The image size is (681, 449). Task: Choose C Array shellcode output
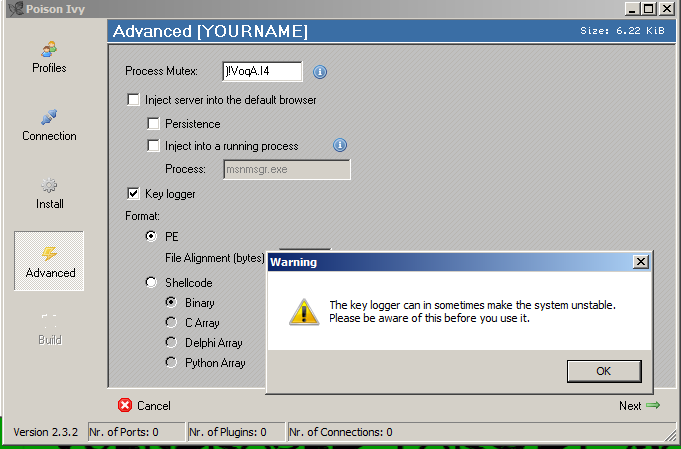tap(171, 322)
